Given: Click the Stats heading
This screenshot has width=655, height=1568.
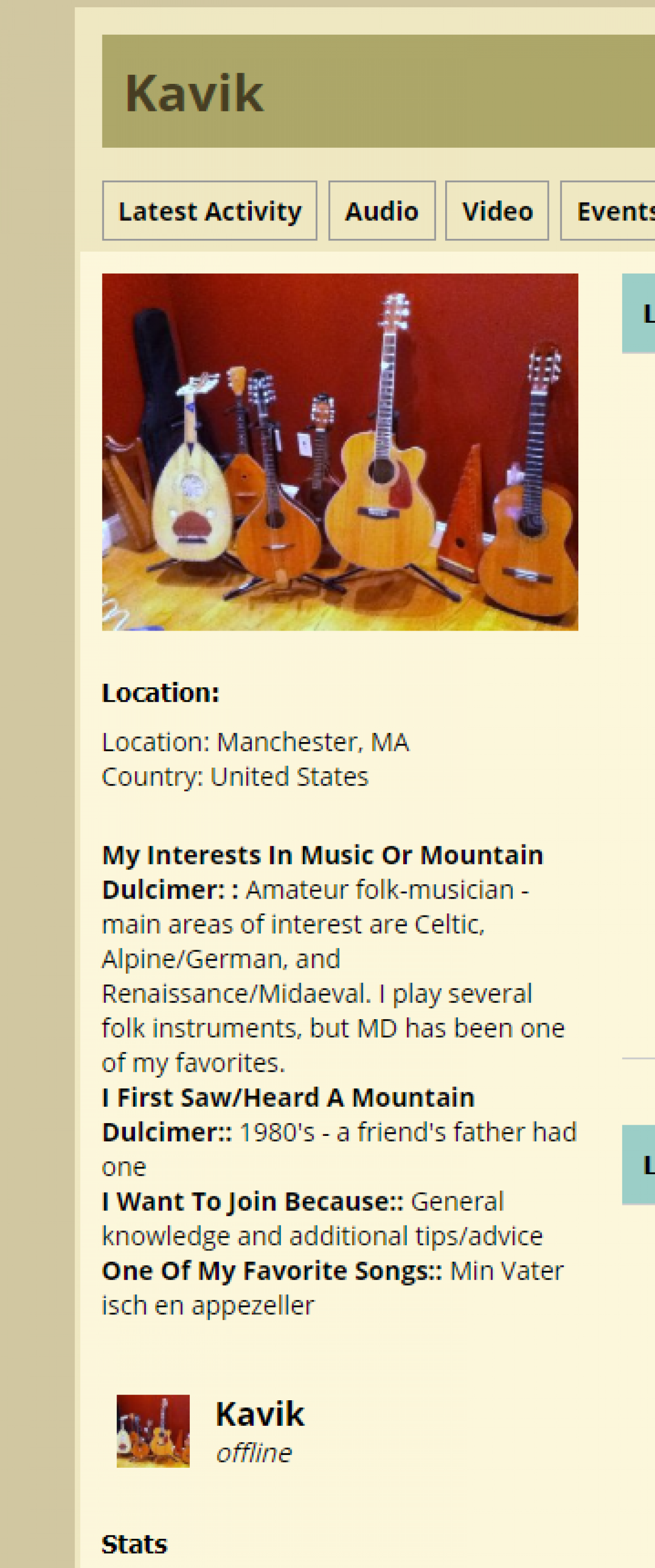Looking at the screenshot, I should pos(134,1544).
